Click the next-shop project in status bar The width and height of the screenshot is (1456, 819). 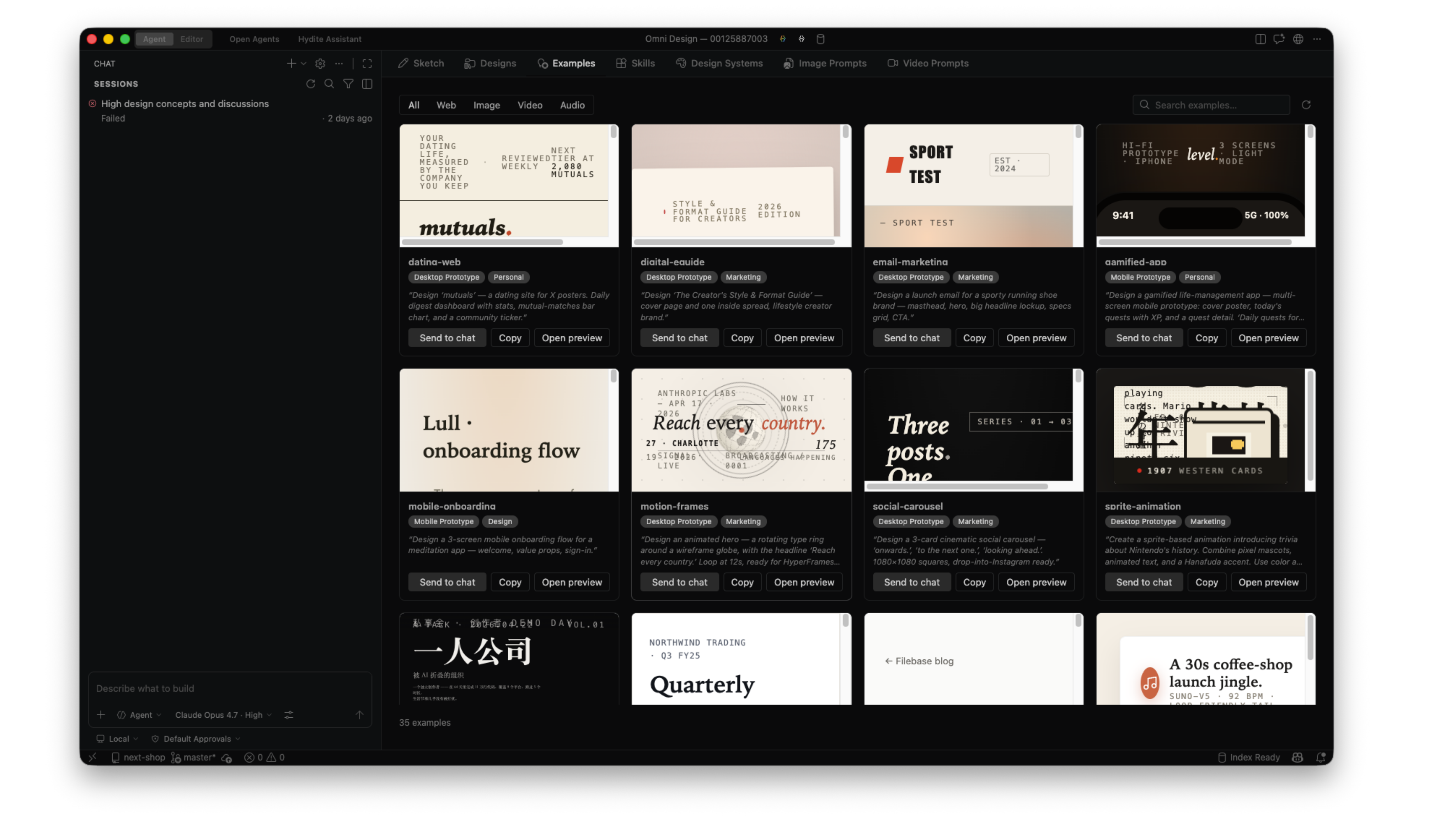pyautogui.click(x=139, y=758)
